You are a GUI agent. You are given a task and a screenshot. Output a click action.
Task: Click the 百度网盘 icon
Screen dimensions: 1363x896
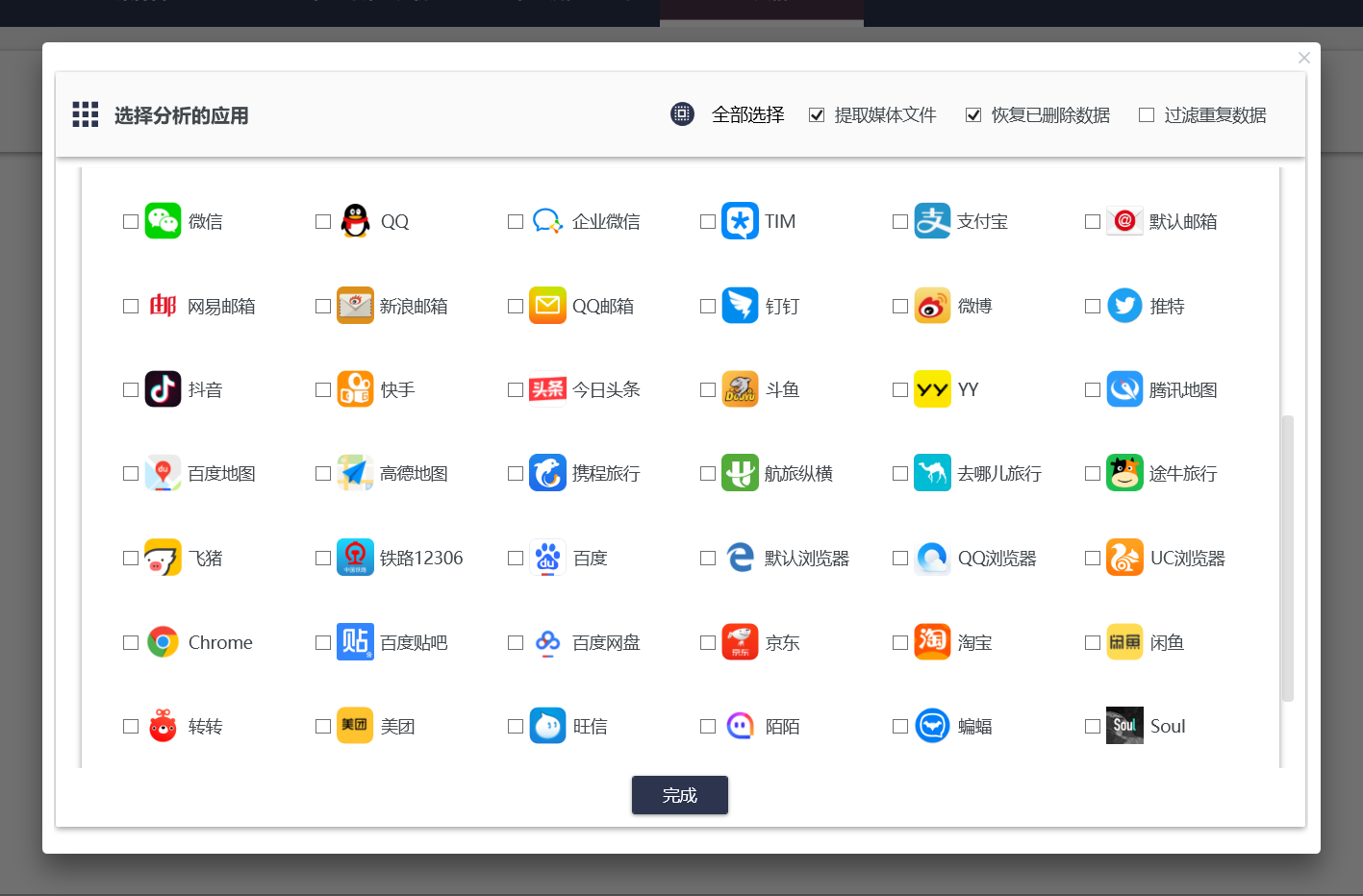547,642
